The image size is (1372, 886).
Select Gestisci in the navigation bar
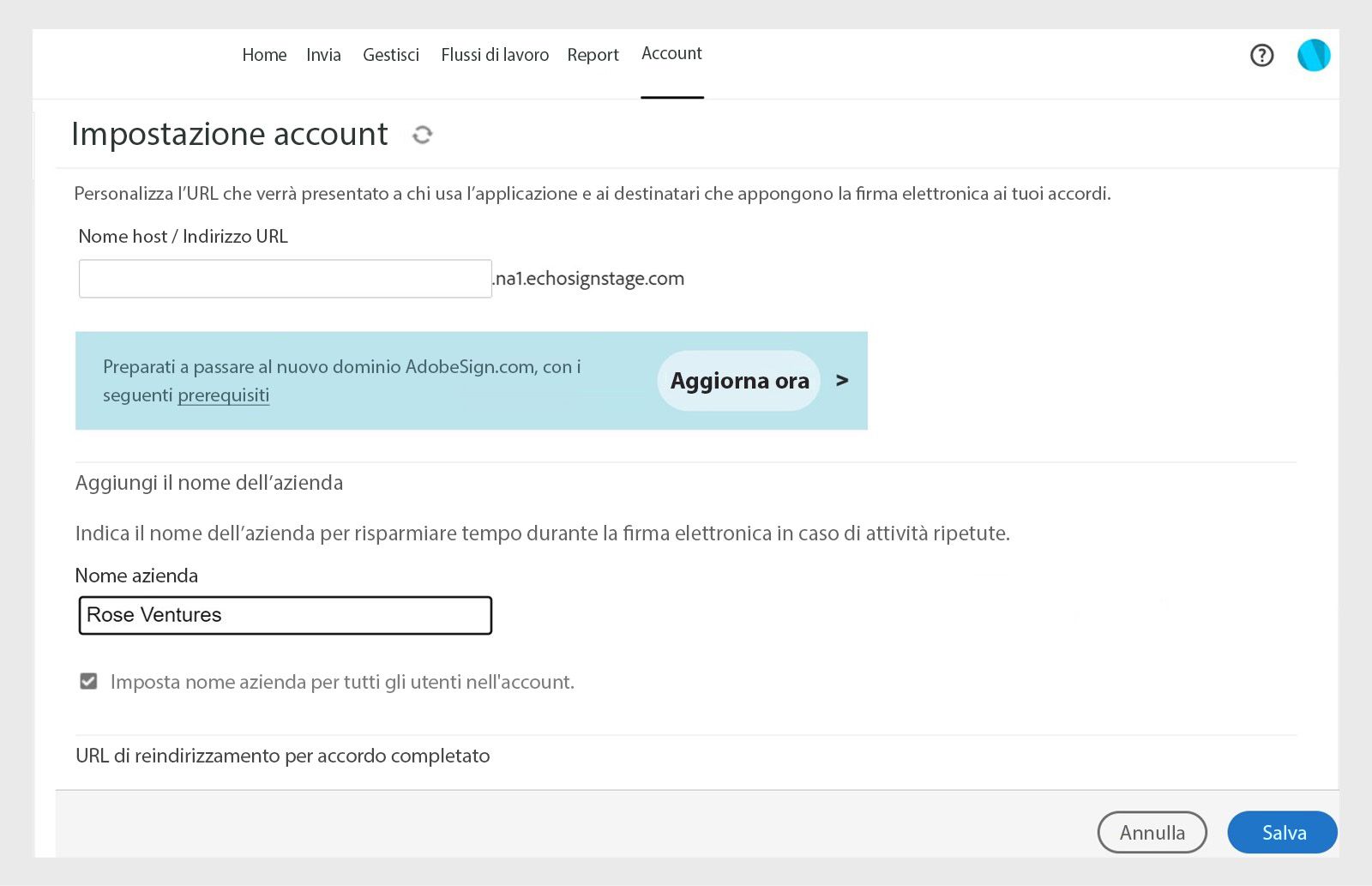pos(391,55)
